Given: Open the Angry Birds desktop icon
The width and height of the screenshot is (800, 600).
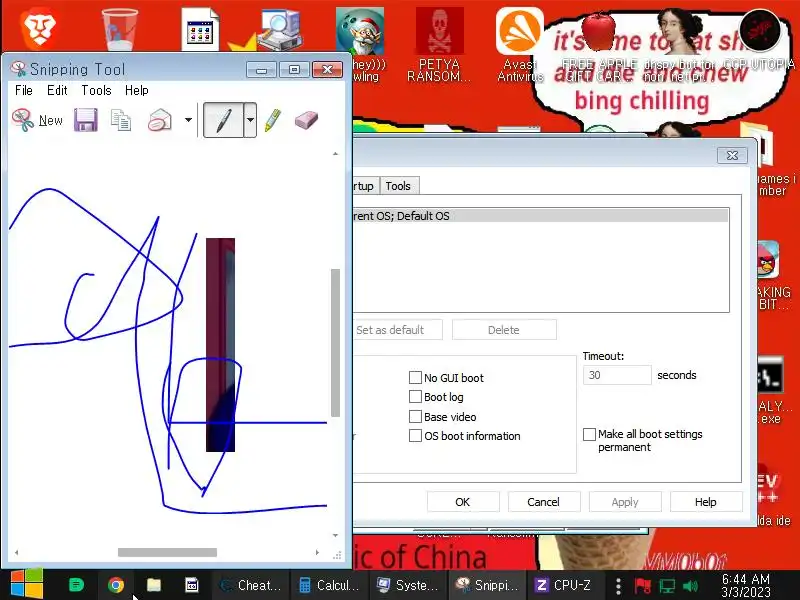Looking at the screenshot, I should pyautogui.click(x=768, y=259).
